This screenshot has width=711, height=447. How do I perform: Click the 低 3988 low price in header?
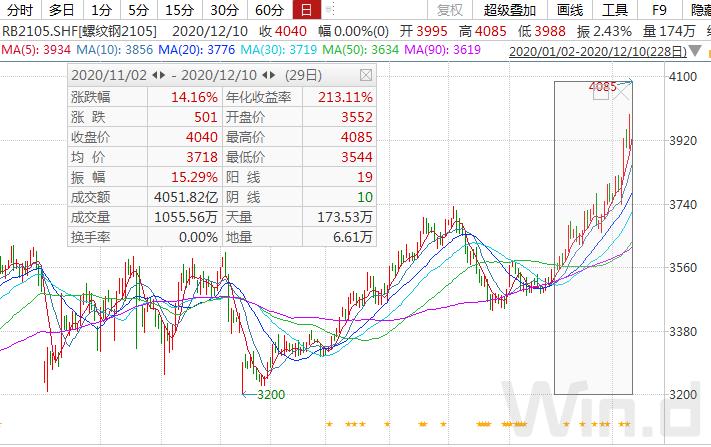pyautogui.click(x=542, y=31)
